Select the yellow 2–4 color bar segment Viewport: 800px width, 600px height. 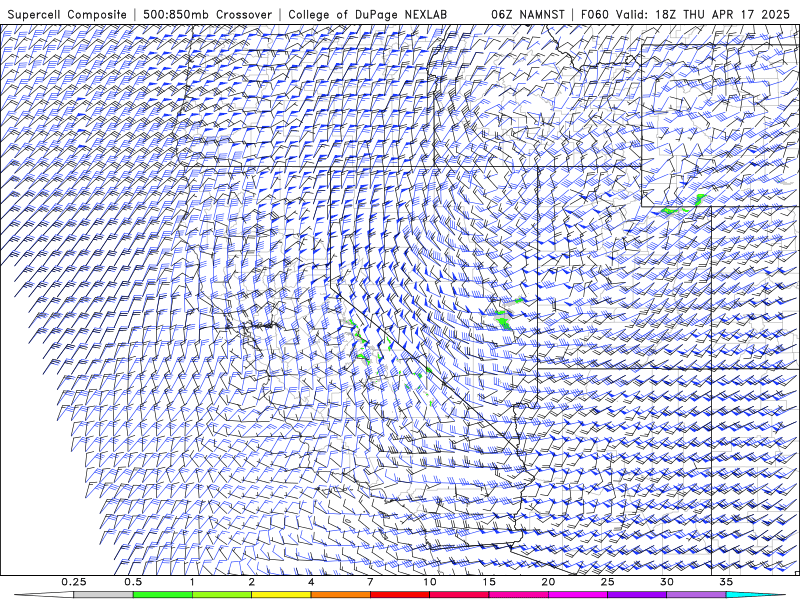tap(281, 595)
